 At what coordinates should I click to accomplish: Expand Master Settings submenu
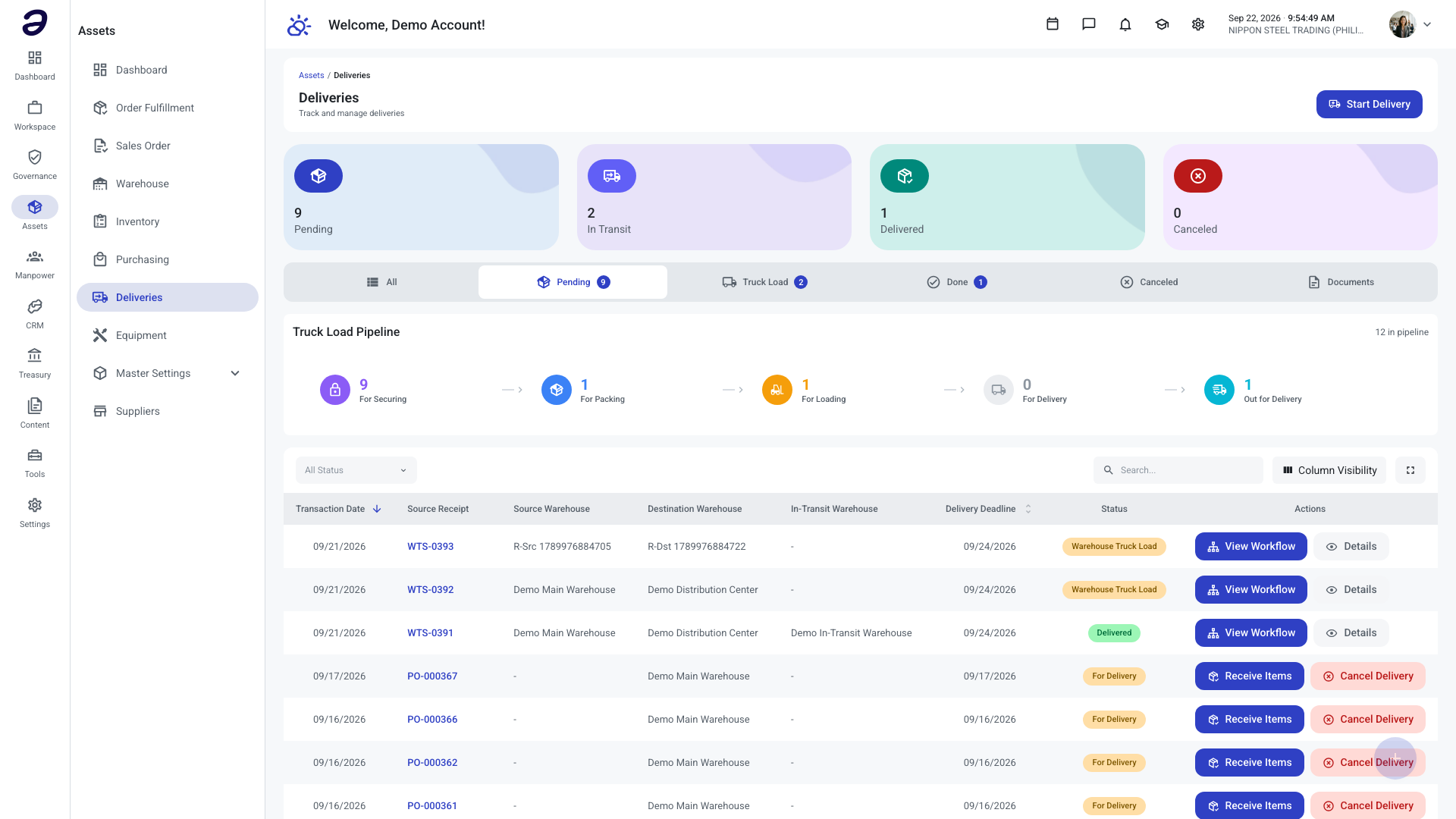(x=235, y=373)
